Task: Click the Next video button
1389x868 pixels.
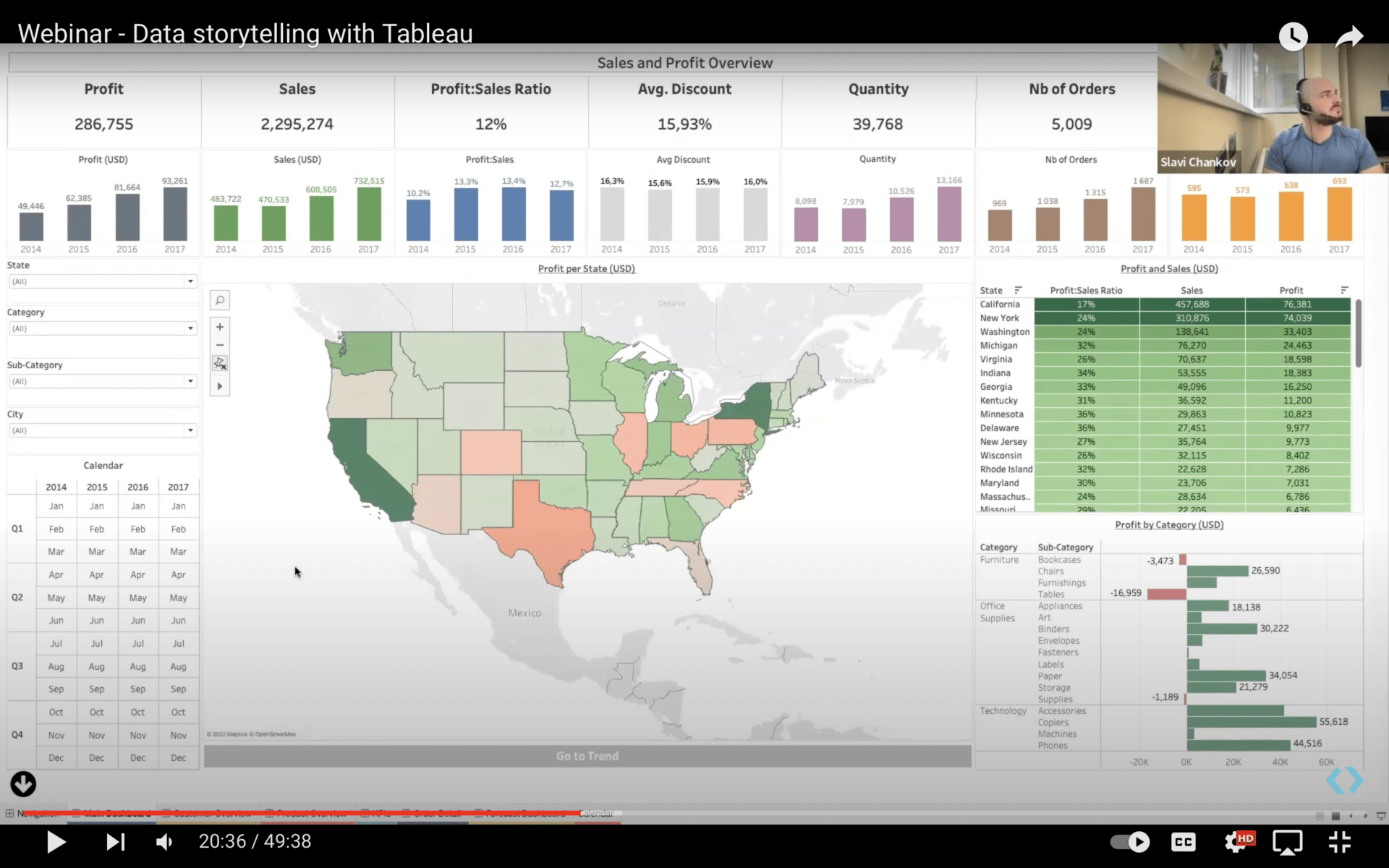Action: tap(116, 841)
